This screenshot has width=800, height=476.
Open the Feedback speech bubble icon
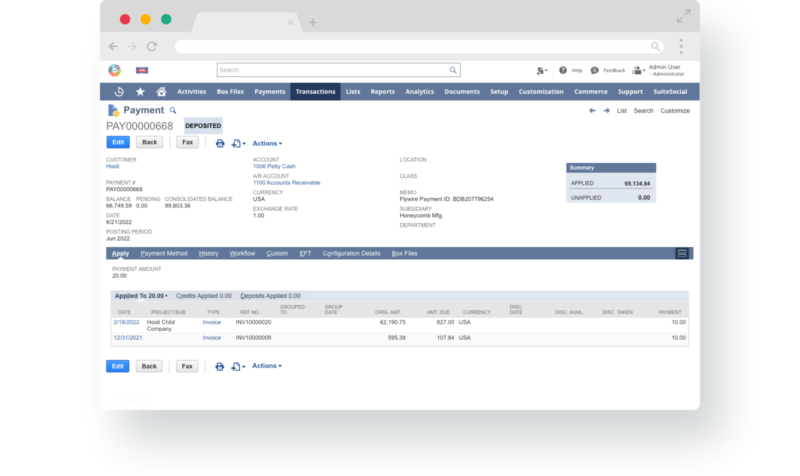click(595, 70)
